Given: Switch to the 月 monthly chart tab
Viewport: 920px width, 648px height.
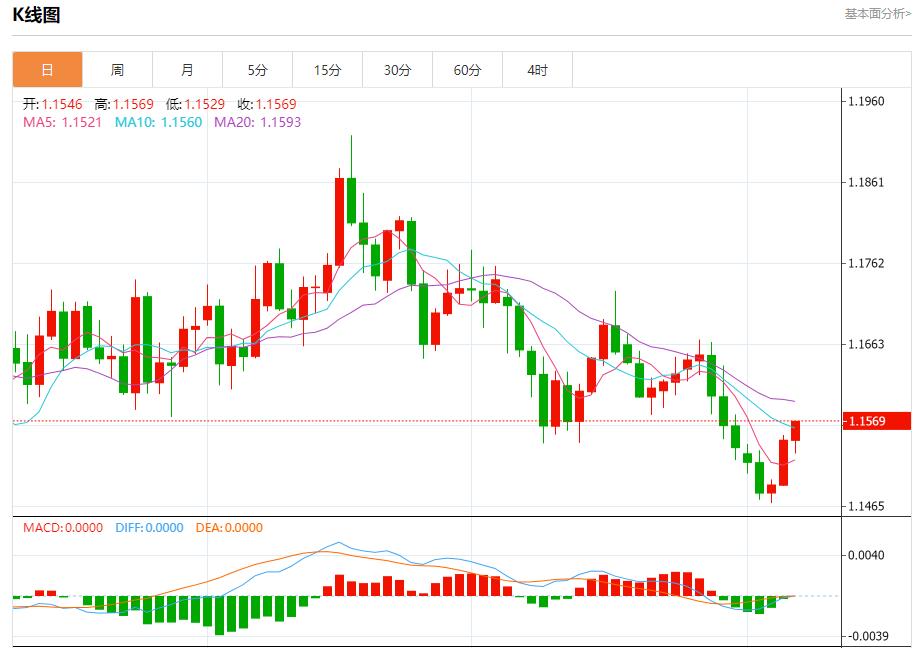Looking at the screenshot, I should pos(186,70).
